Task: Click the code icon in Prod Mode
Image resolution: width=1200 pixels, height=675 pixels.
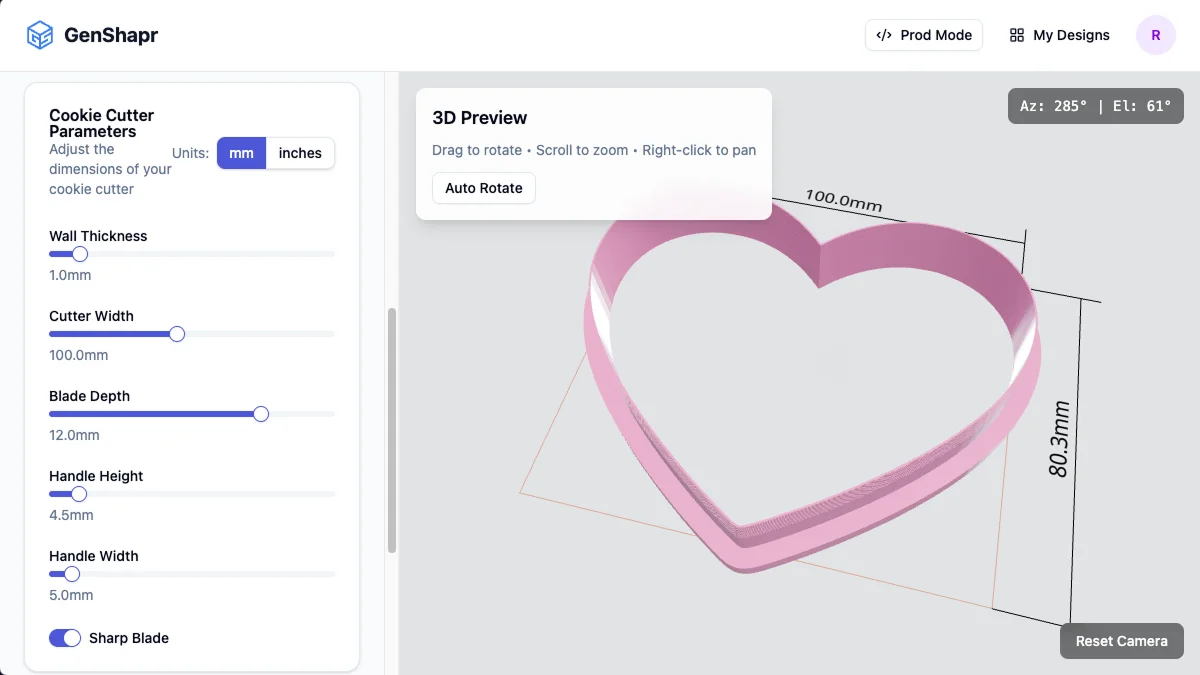Action: click(x=884, y=35)
